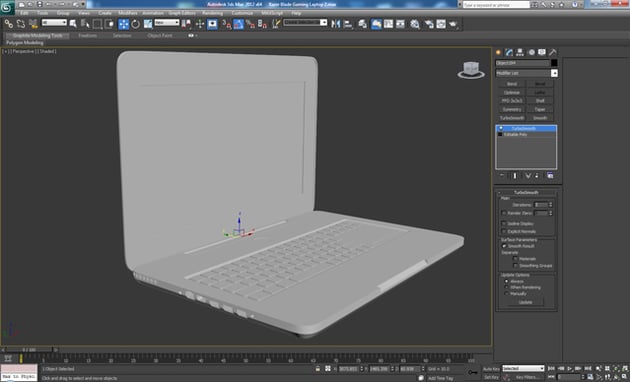Open the key mode Selected dropdown
Image resolution: width=630 pixels, height=382 pixels.
(523, 368)
